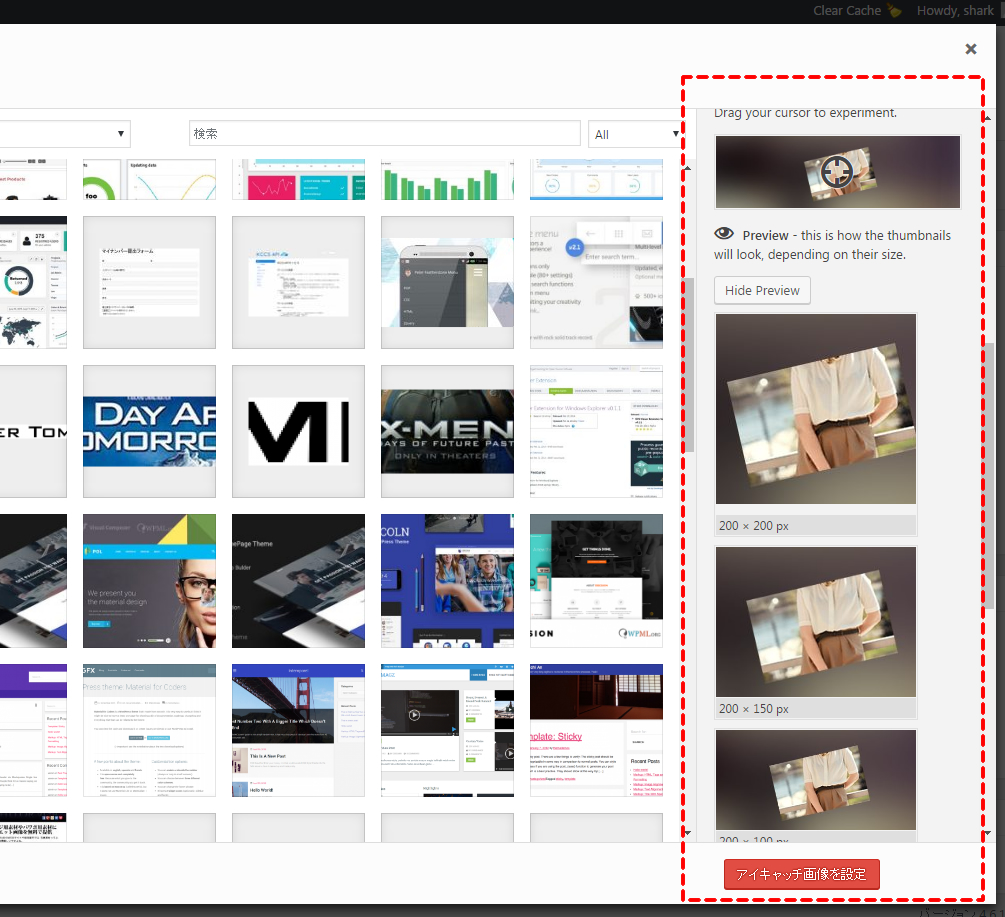Click in the 検索 search field
The width and height of the screenshot is (1005, 917).
point(385,134)
